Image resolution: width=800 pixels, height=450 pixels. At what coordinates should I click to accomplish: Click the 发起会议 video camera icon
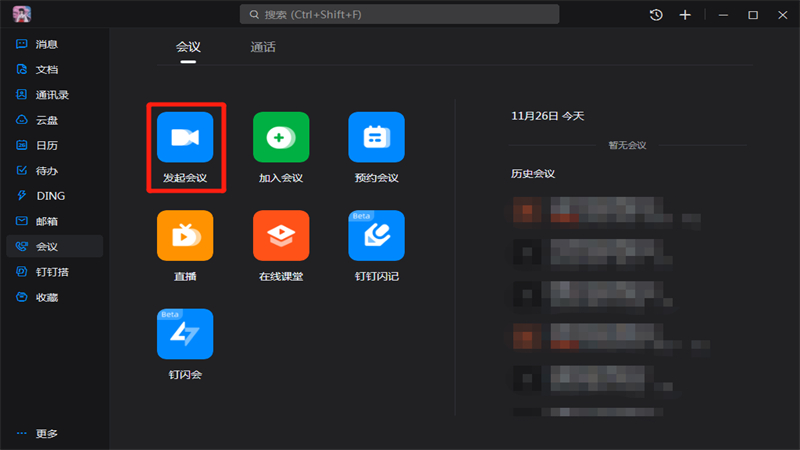coord(185,137)
